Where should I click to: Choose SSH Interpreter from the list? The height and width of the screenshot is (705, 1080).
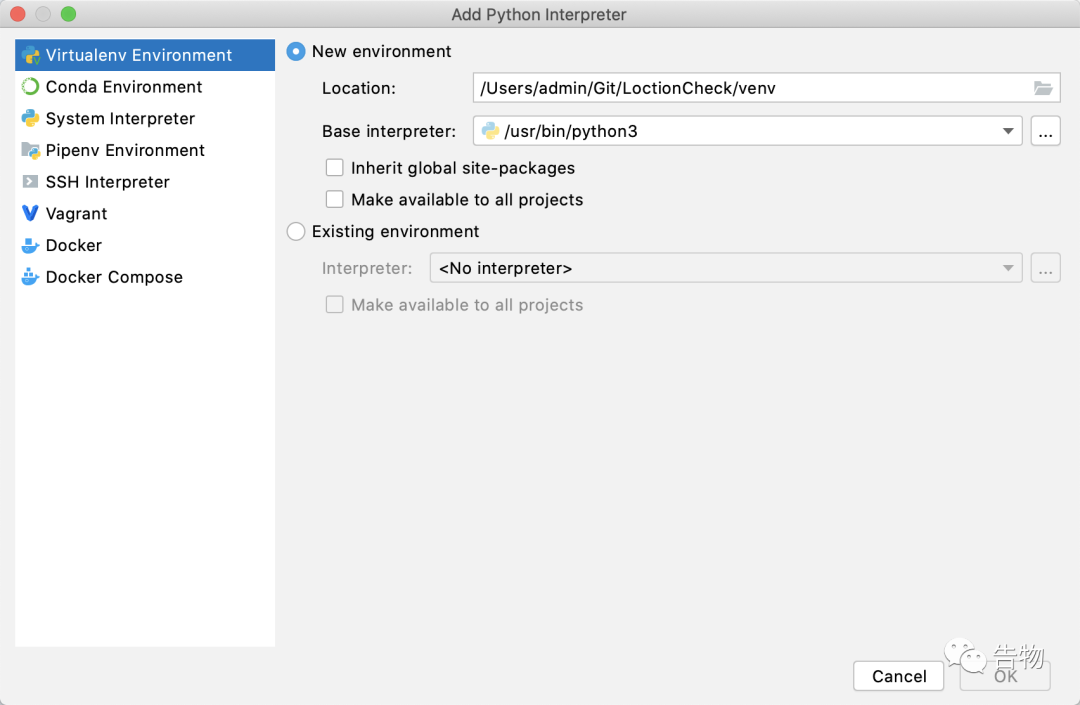click(108, 182)
